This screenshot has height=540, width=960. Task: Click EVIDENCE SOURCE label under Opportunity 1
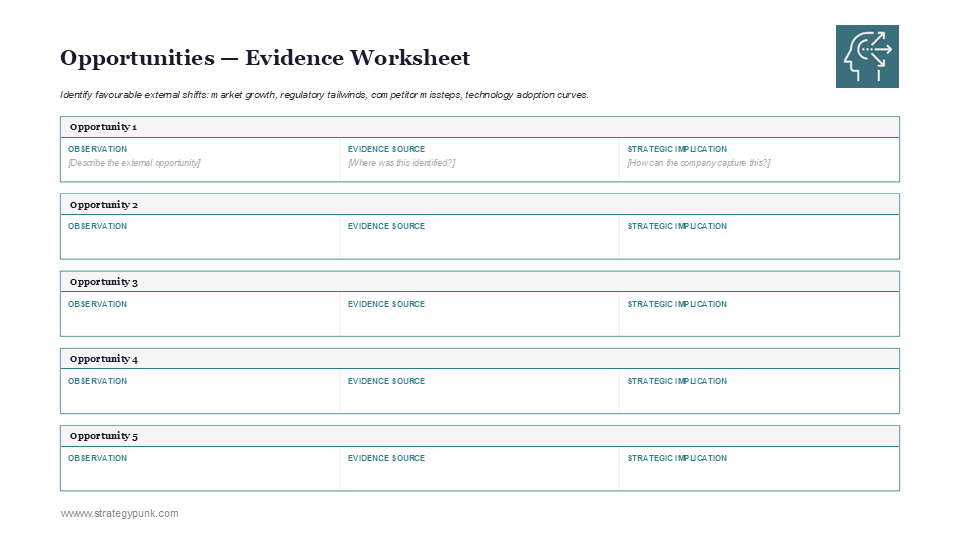tap(386, 149)
